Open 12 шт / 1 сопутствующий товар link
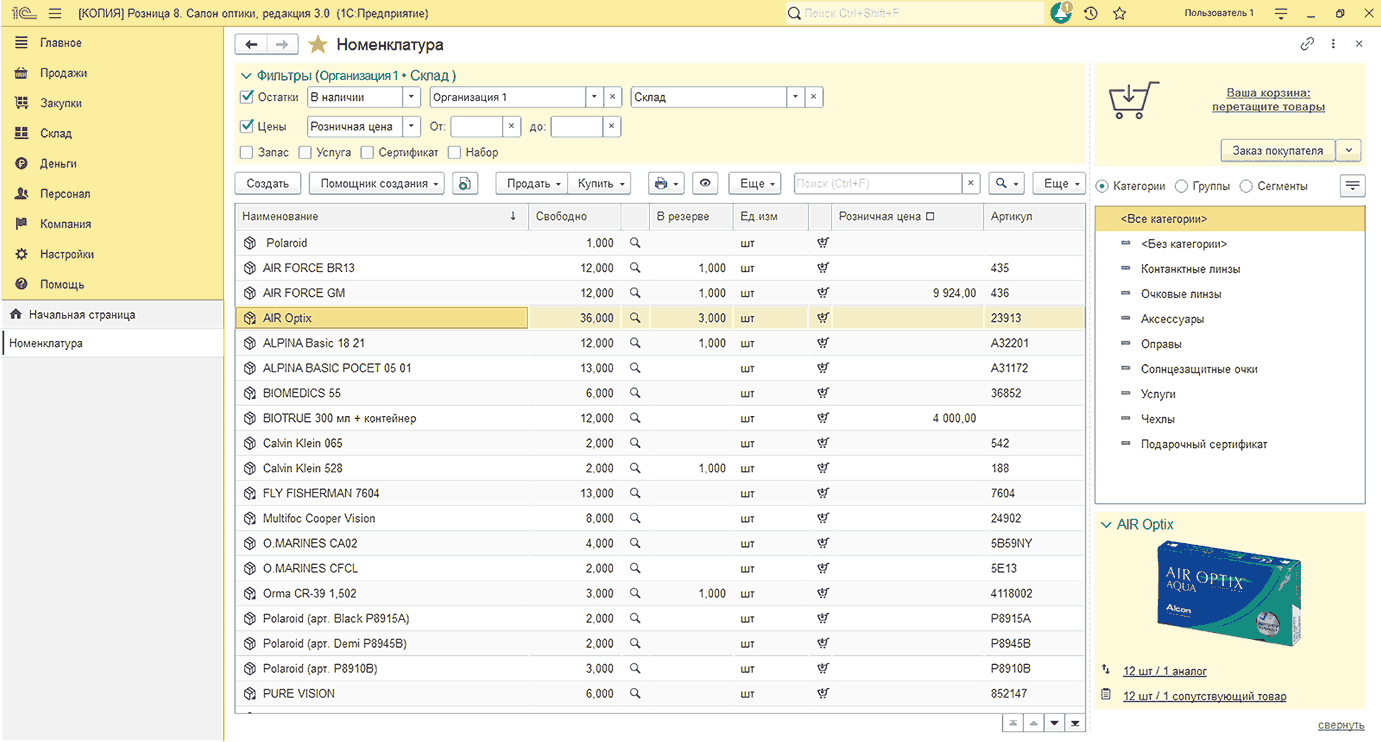Image resolution: width=1381 pixels, height=742 pixels. 1205,696
